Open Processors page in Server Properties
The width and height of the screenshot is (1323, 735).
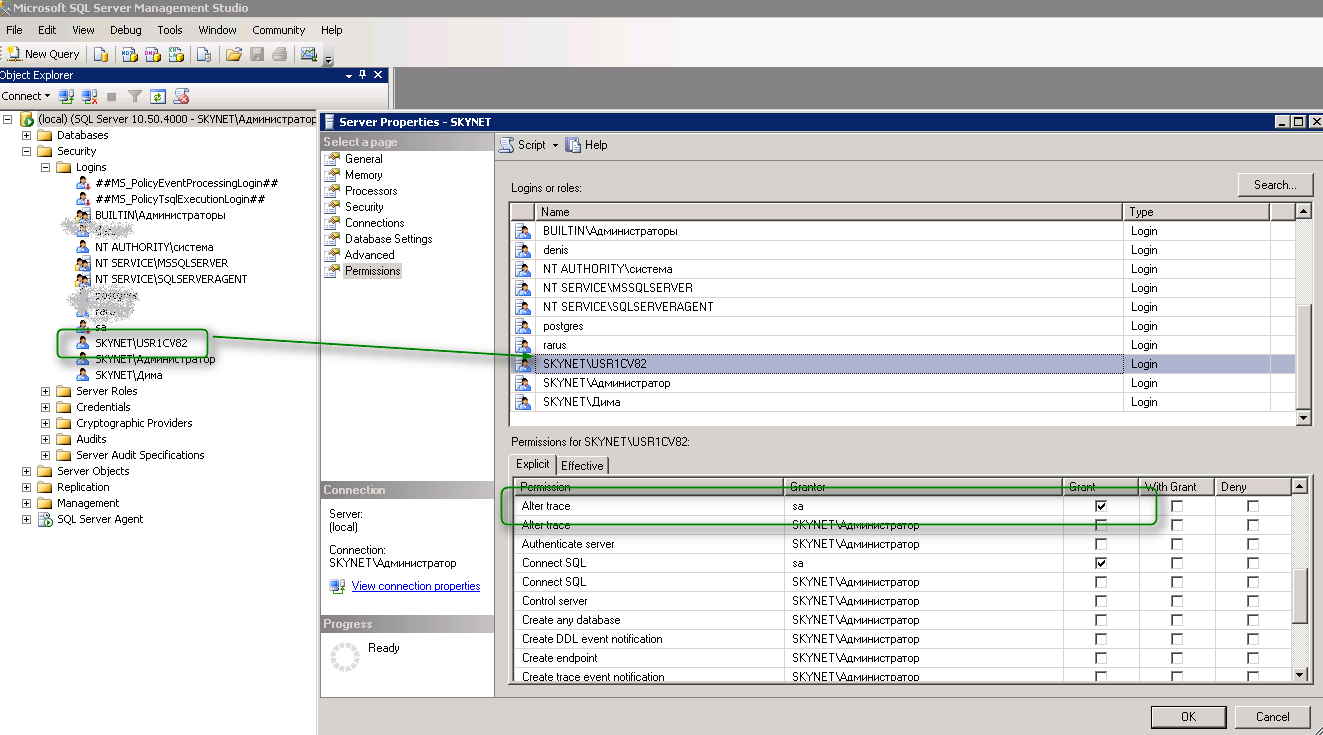[371, 191]
